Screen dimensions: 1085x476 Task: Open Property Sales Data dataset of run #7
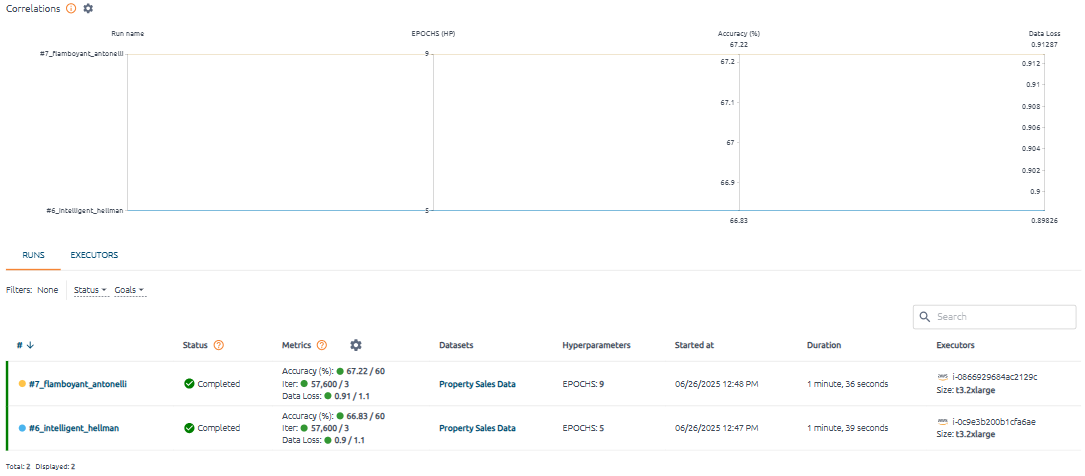477,384
